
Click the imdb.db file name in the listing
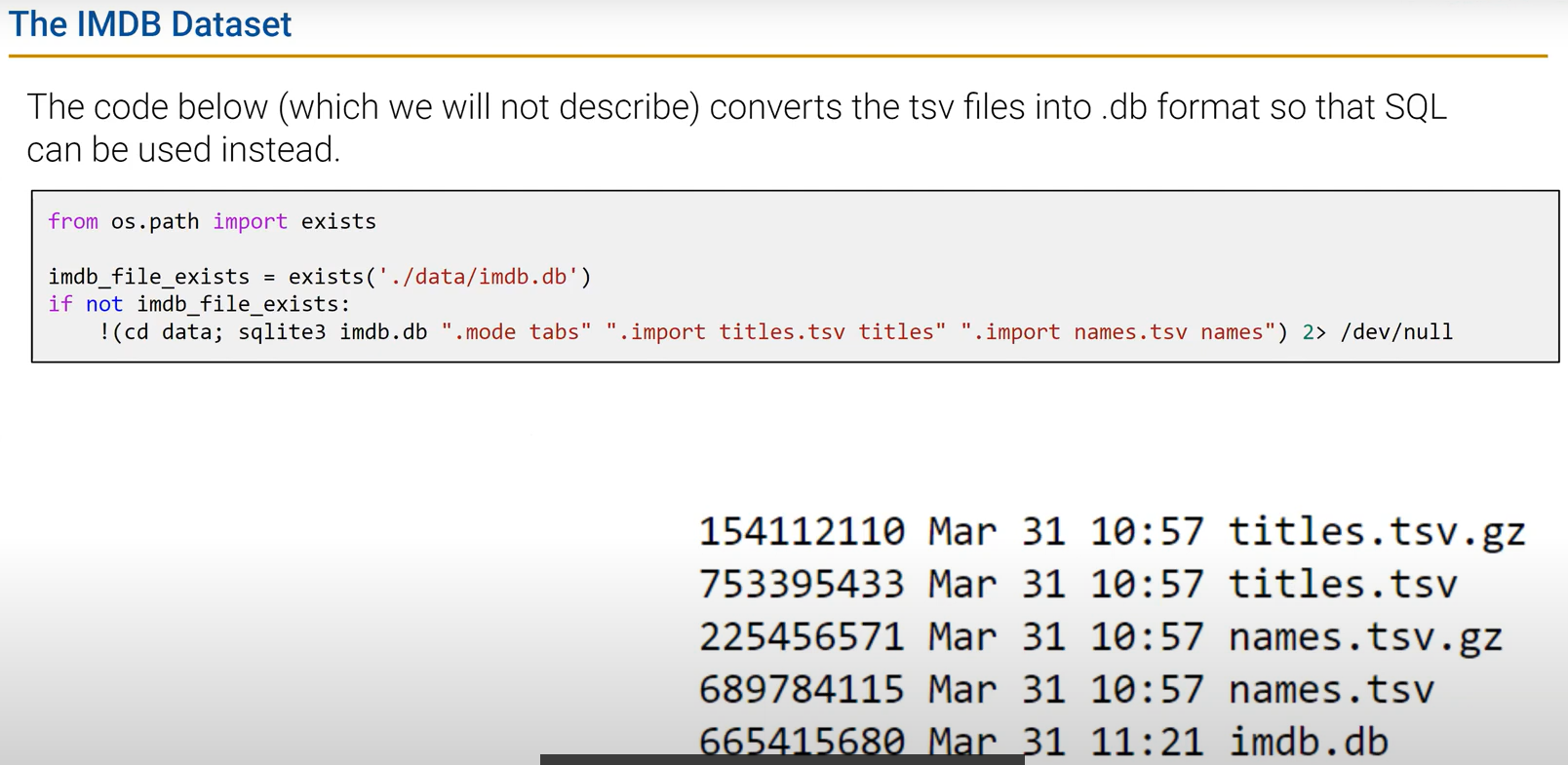click(x=1307, y=742)
